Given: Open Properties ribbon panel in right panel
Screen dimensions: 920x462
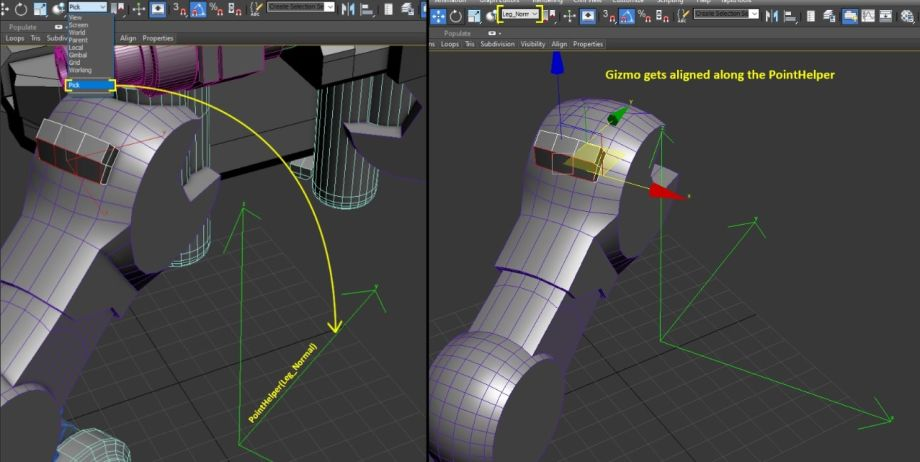Looking at the screenshot, I should (588, 44).
